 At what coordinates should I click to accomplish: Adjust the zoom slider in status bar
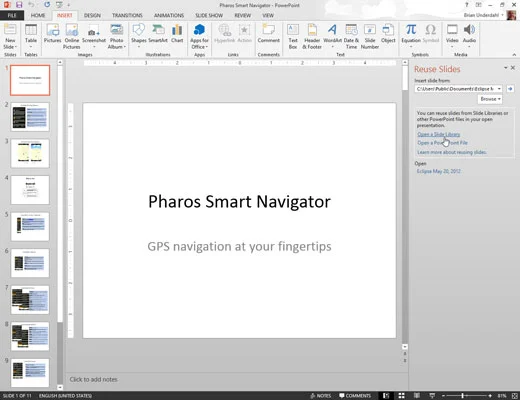(463, 396)
